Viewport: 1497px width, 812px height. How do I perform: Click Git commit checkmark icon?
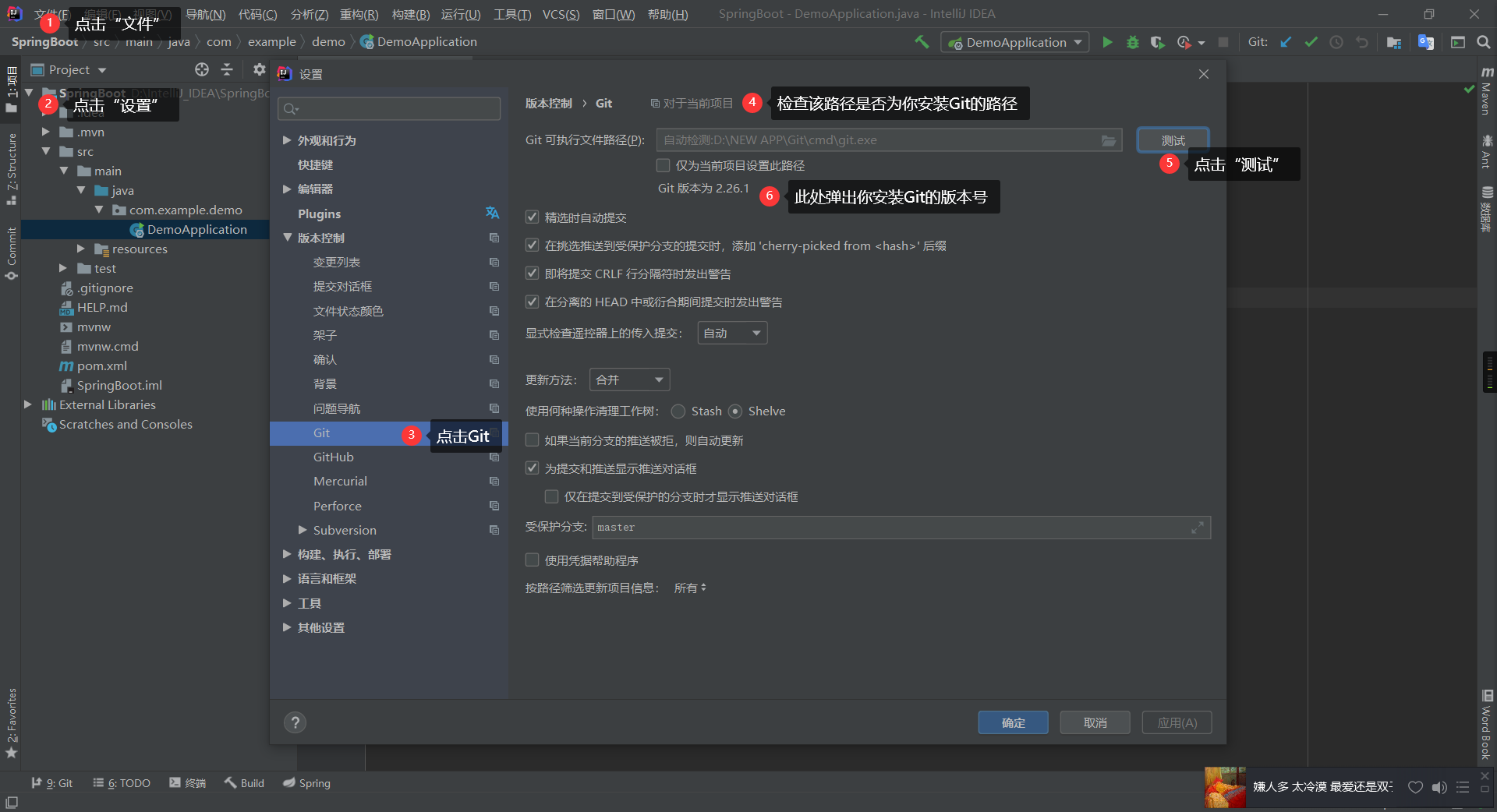[1311, 42]
